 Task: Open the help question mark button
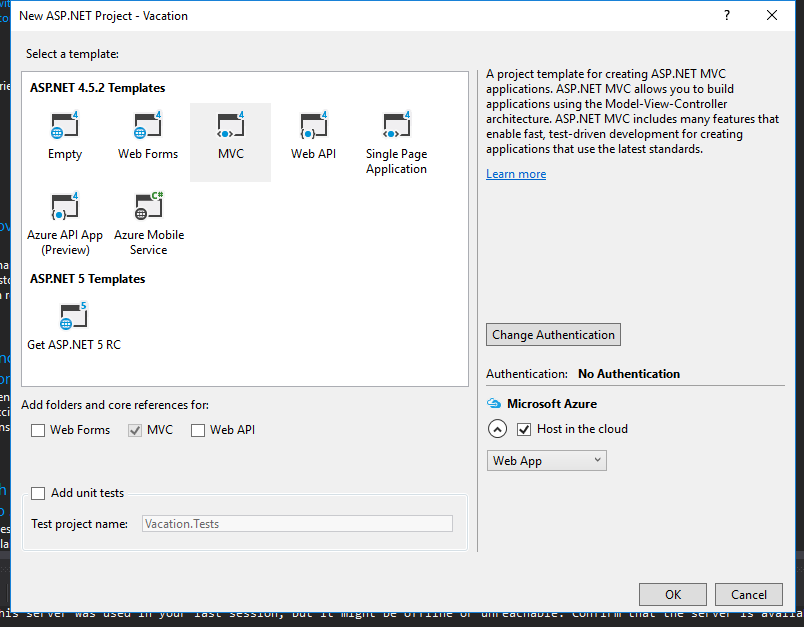727,15
